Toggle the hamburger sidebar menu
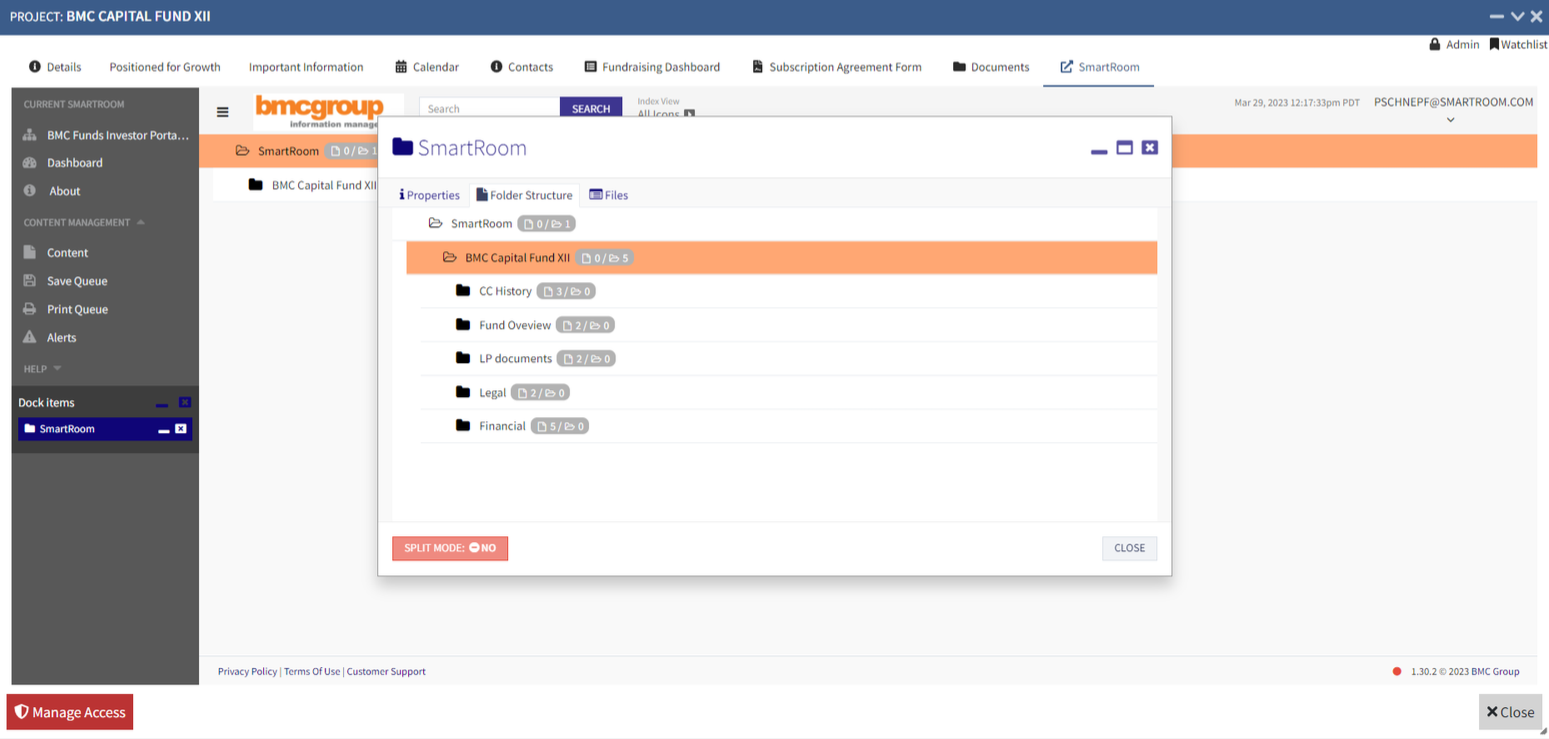 click(223, 112)
